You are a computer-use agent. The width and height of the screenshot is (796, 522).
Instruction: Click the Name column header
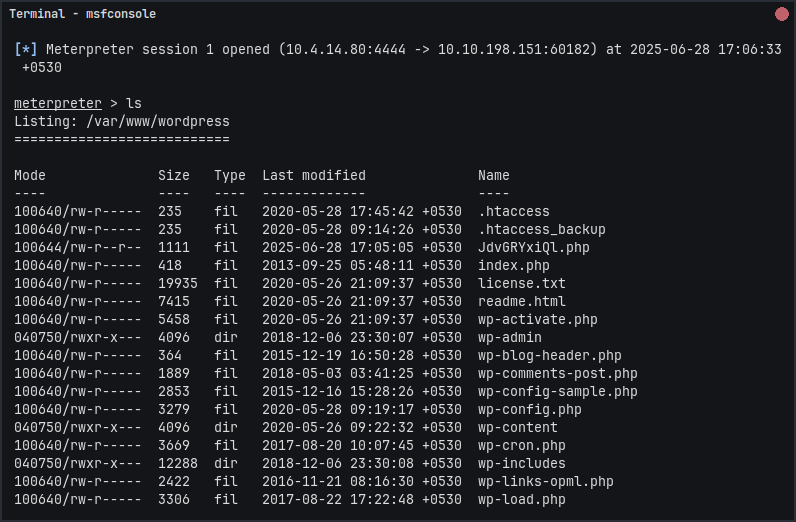point(494,175)
